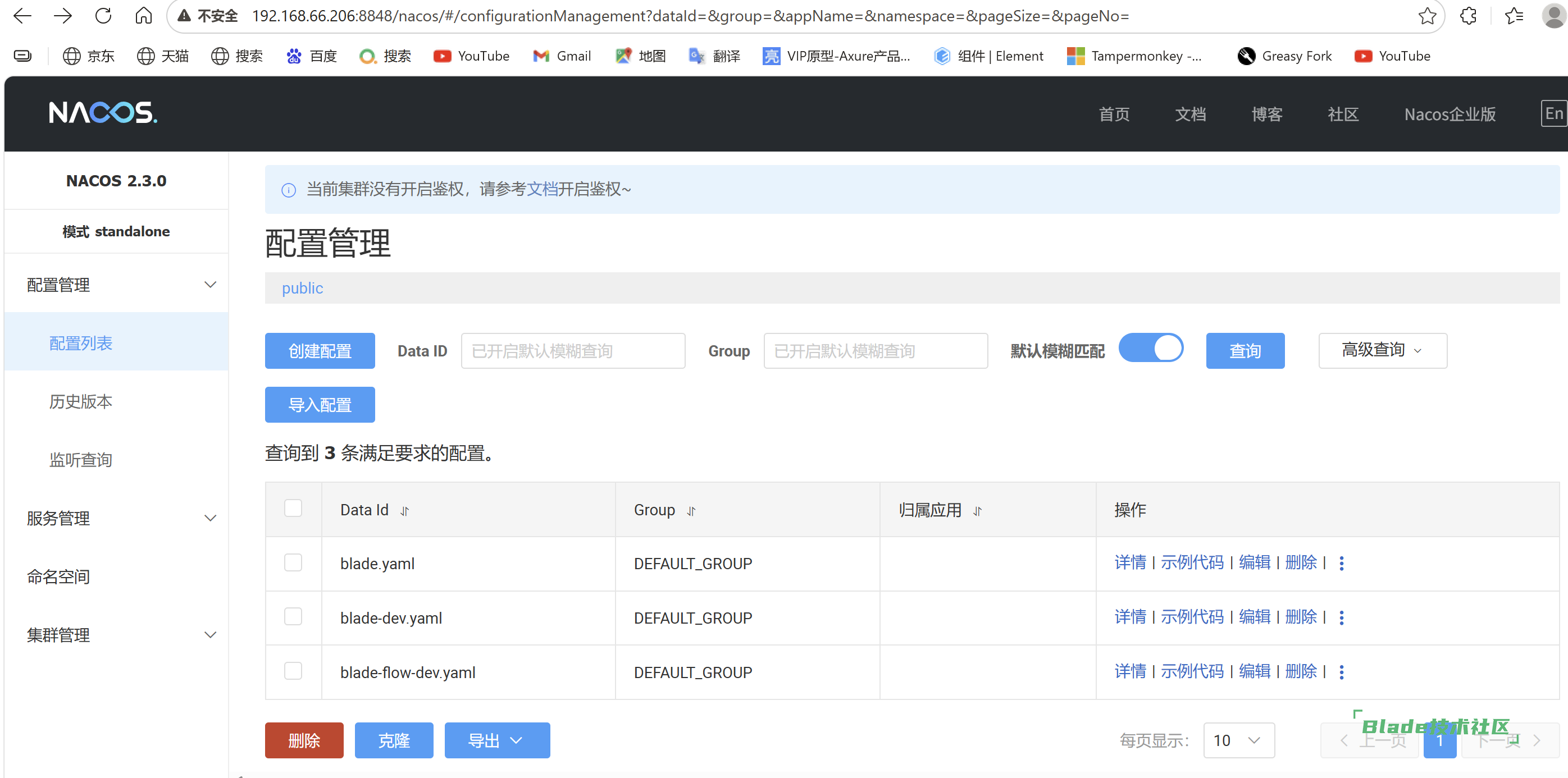Click the browser home icon
1568x778 pixels.
[x=144, y=16]
